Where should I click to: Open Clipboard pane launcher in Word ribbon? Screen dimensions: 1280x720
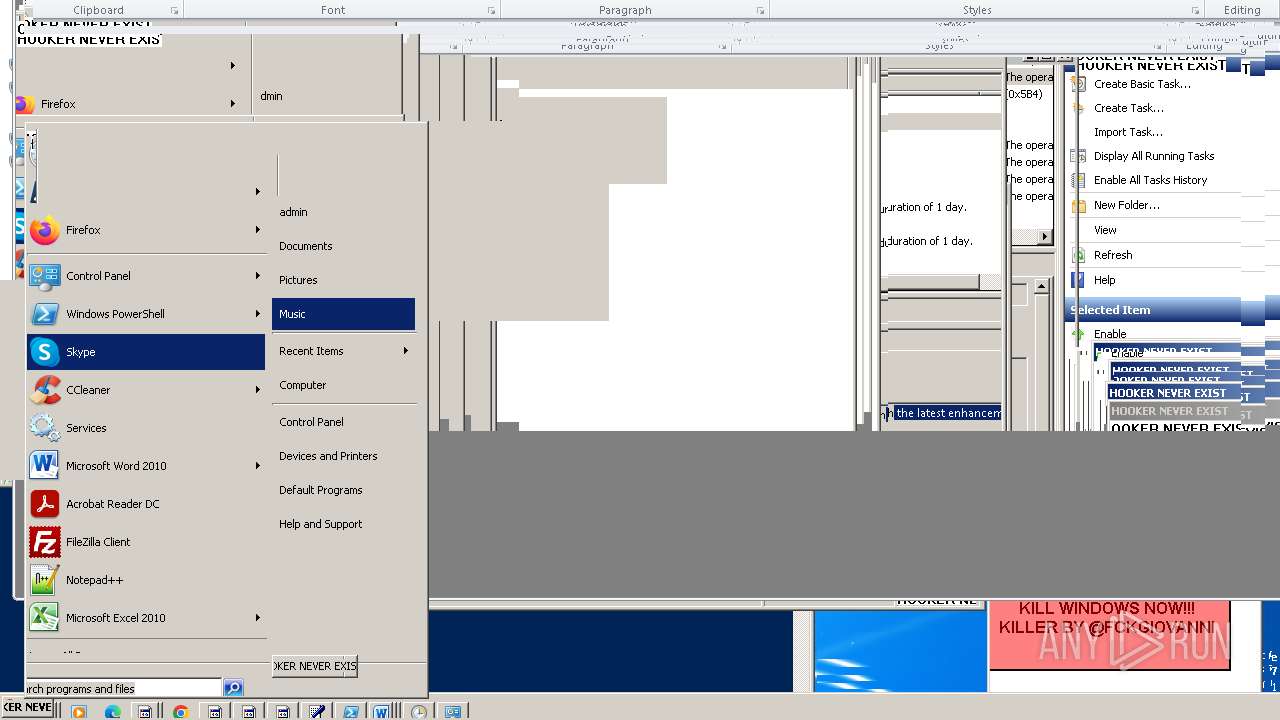pos(174,10)
